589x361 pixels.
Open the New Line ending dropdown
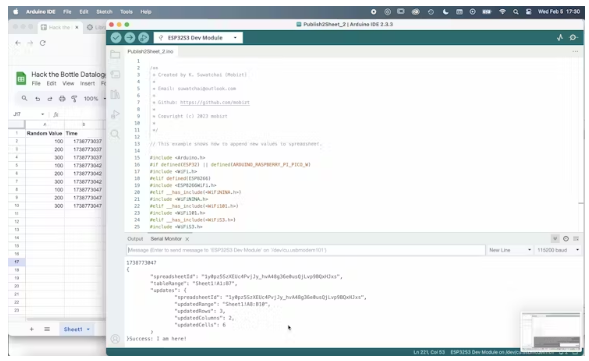coord(510,250)
